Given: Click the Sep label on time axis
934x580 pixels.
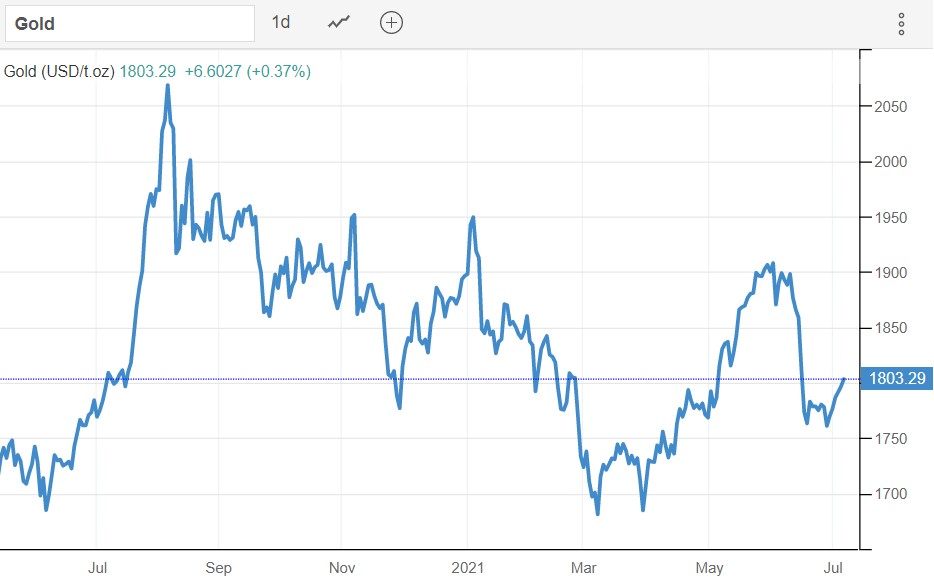Looking at the screenshot, I should [x=218, y=568].
